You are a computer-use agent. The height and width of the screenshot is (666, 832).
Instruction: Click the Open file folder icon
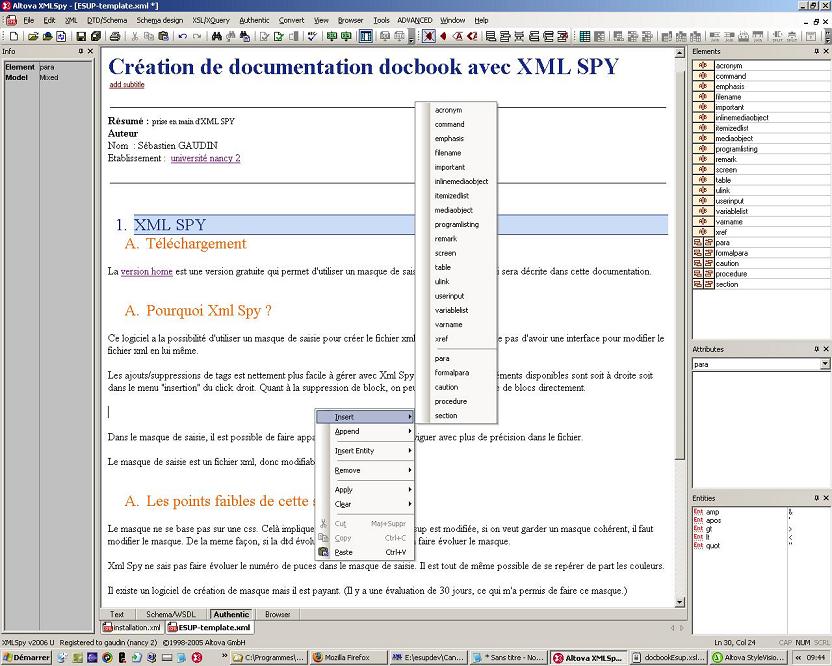pyautogui.click(x=33, y=37)
